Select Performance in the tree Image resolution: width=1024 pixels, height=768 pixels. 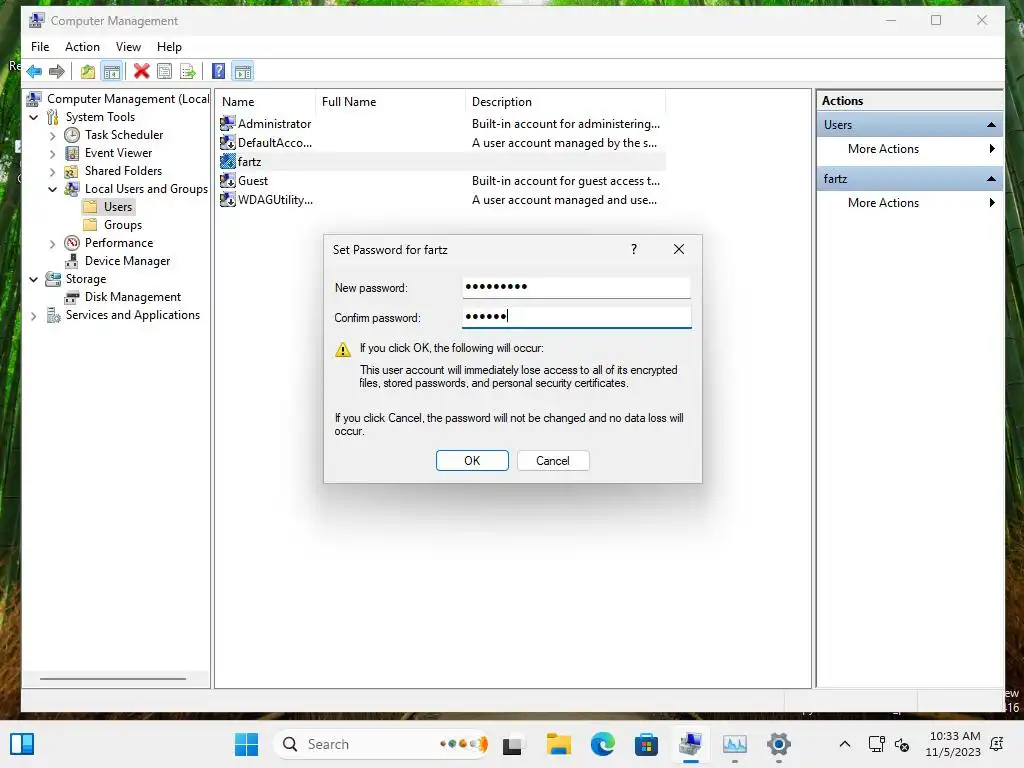119,243
